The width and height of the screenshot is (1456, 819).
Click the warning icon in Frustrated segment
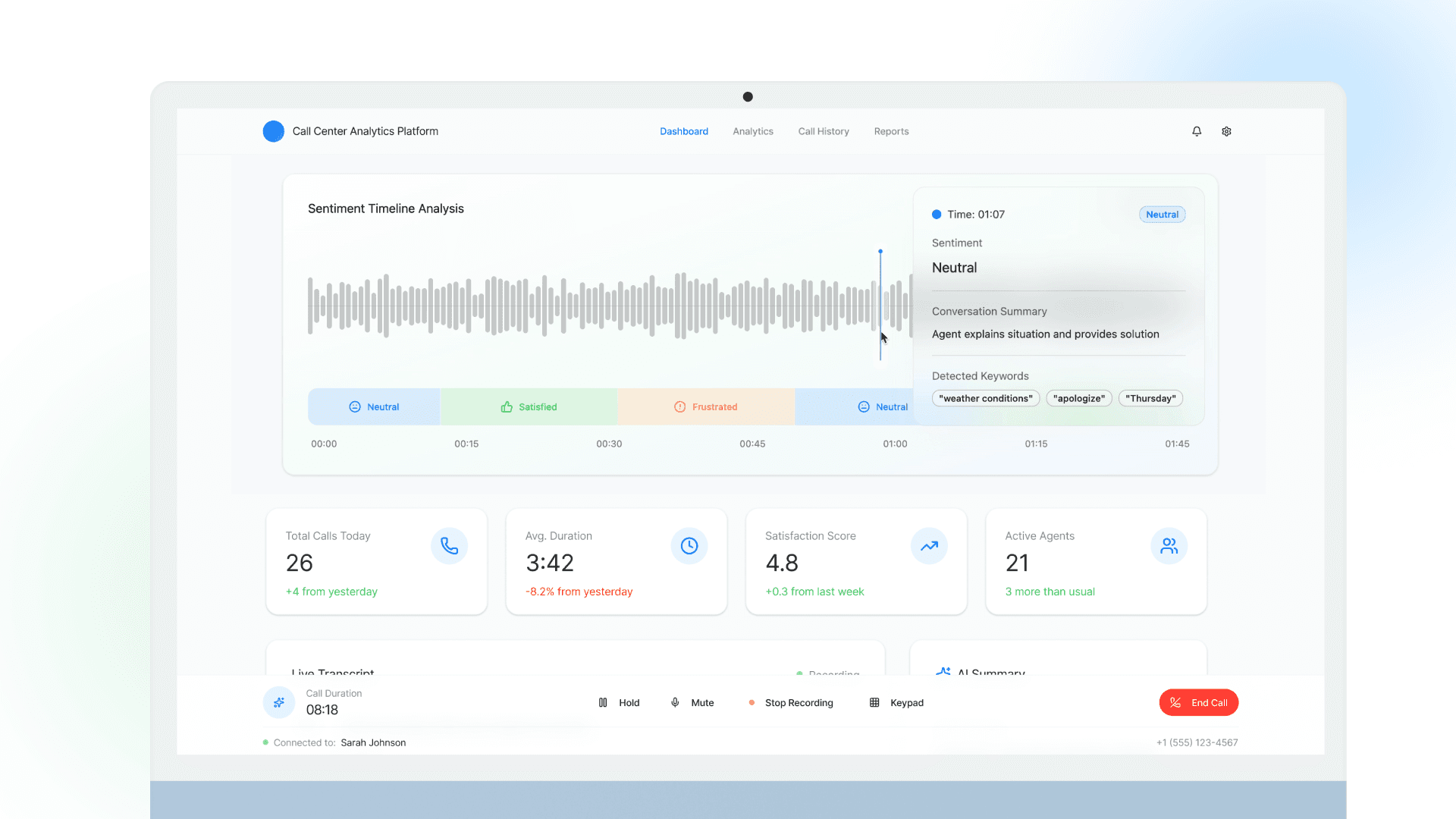(680, 407)
